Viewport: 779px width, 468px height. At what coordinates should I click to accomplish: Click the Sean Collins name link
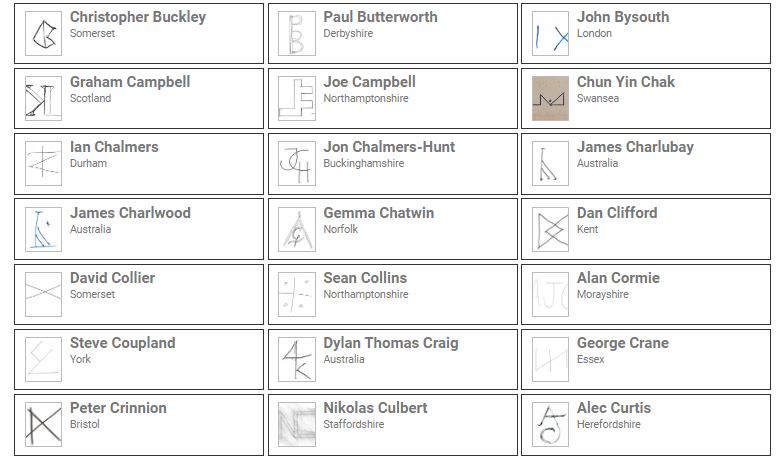365,278
